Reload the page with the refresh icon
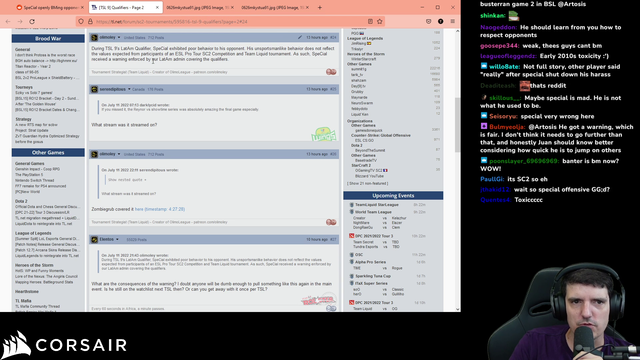Image resolution: width=640 pixels, height=360 pixels. click(x=32, y=22)
